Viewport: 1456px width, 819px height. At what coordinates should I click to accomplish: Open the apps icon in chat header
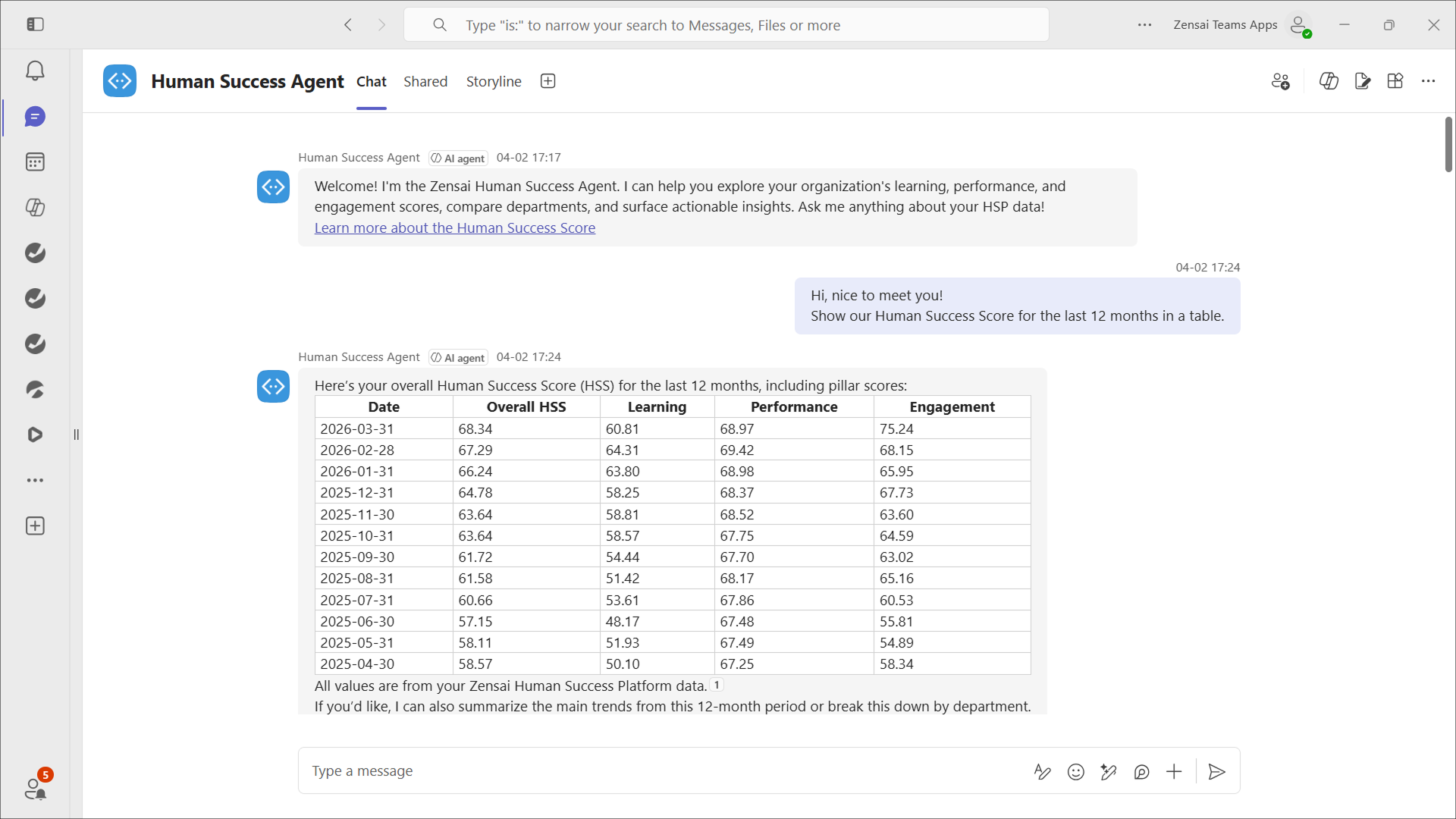[1395, 81]
